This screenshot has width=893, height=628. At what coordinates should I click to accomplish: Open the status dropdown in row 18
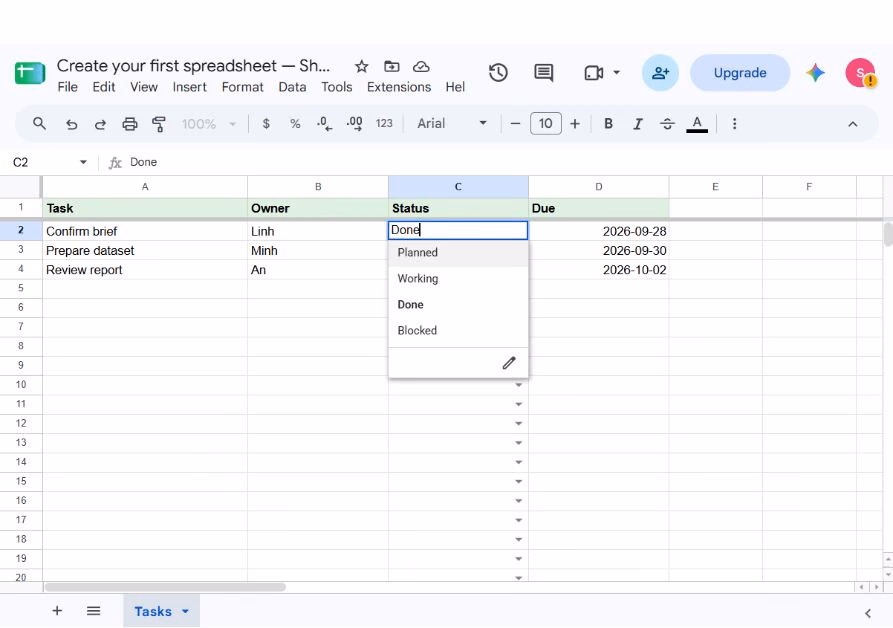tap(518, 540)
